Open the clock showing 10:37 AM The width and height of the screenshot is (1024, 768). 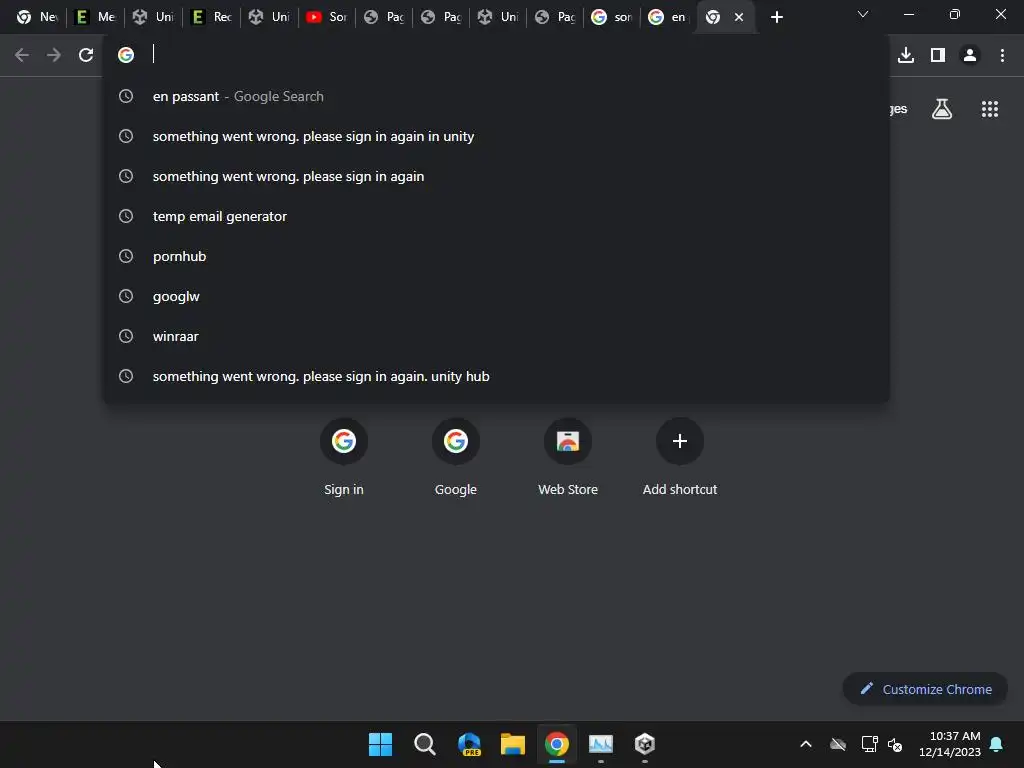[x=950, y=744]
